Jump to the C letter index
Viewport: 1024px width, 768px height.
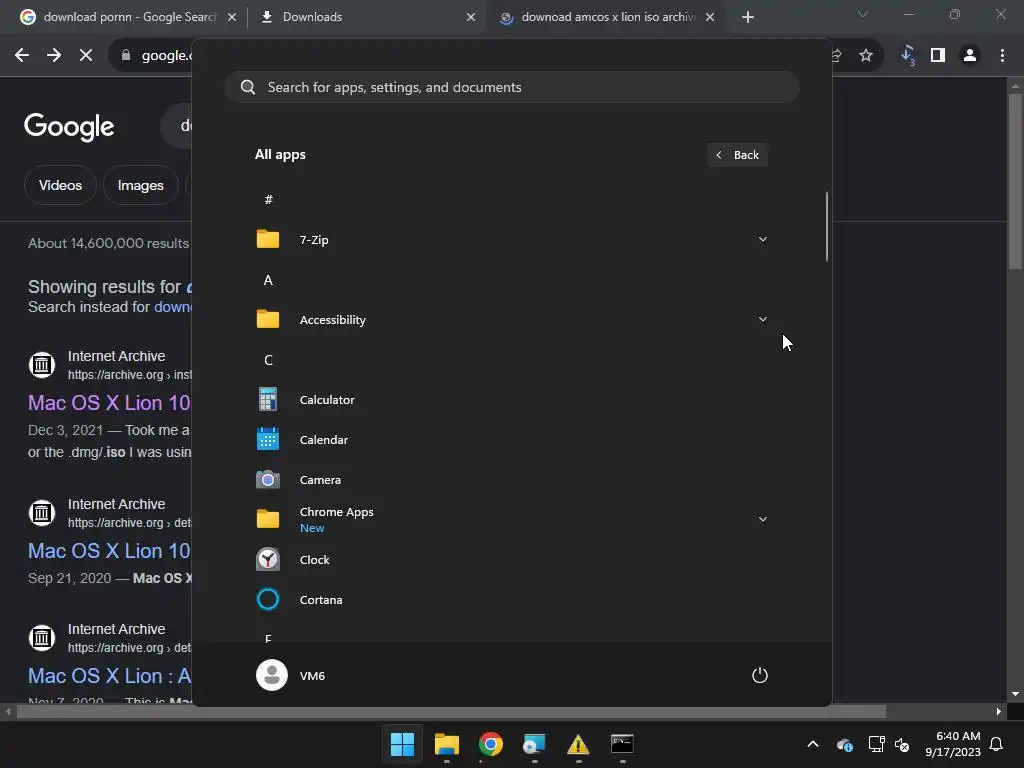(x=268, y=360)
